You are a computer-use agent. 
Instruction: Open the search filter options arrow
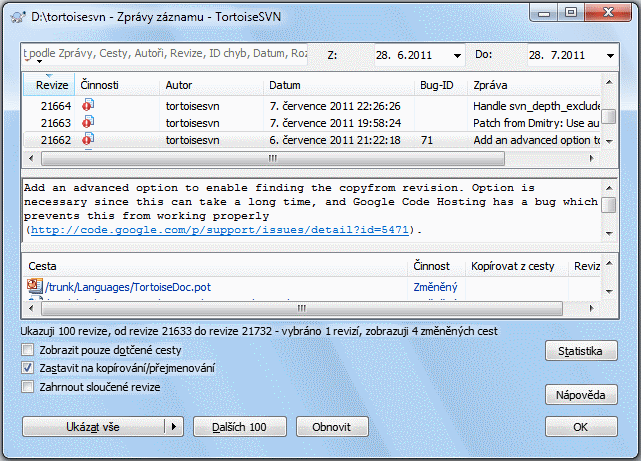39,62
